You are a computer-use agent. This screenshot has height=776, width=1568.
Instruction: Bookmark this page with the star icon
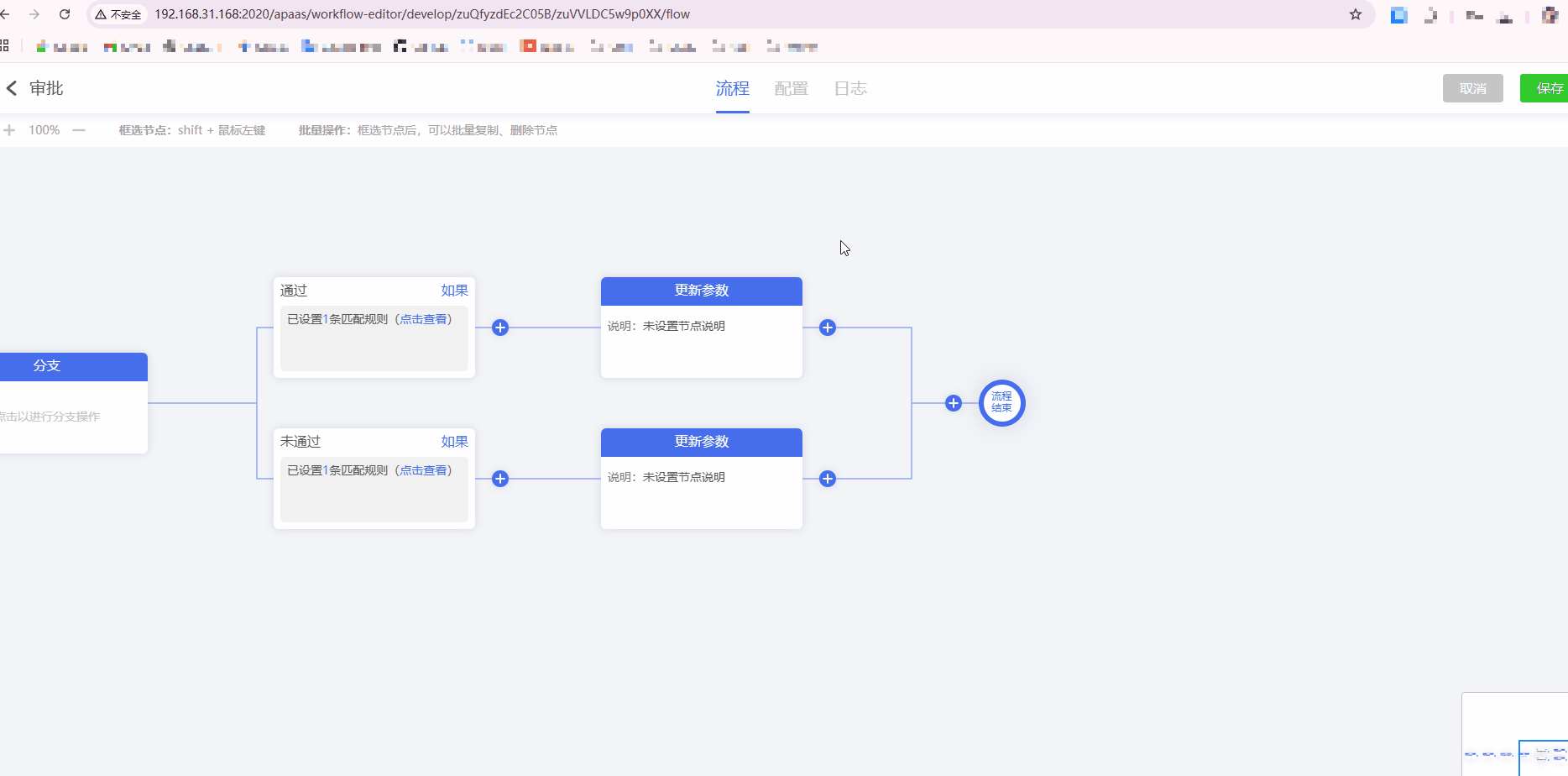[1356, 14]
